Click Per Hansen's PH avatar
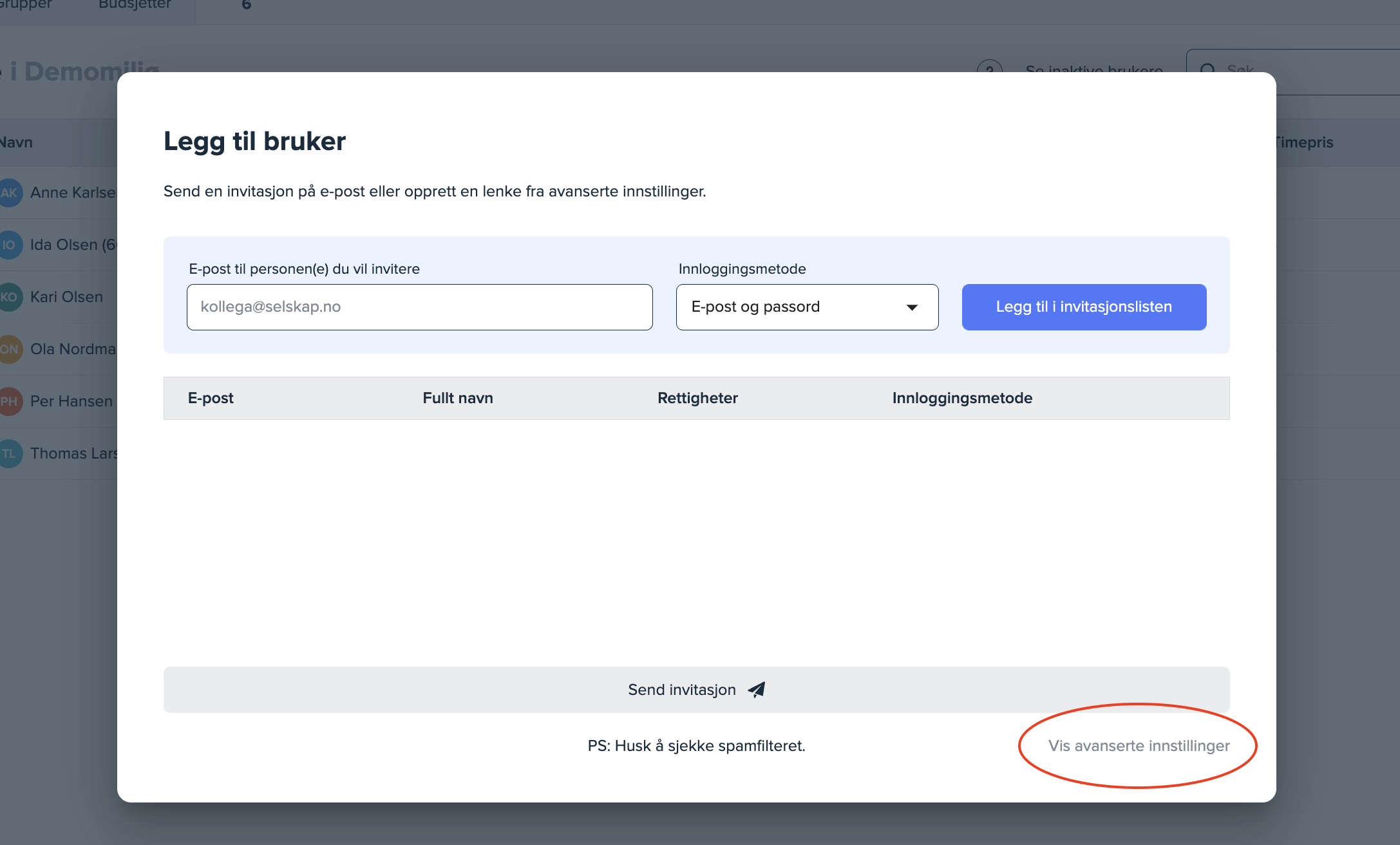This screenshot has width=1400, height=845. pos(9,401)
